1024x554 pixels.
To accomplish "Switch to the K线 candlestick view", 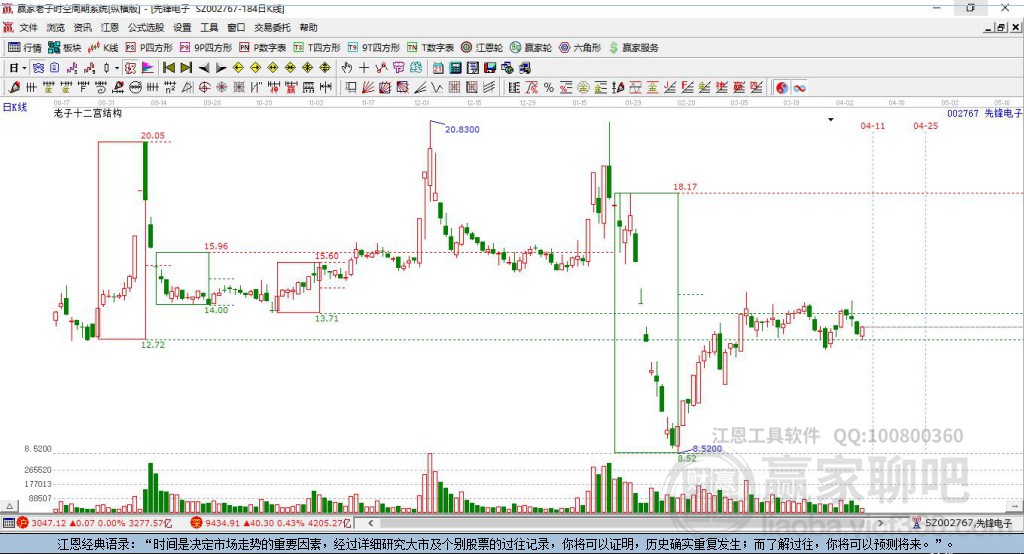I will 103,48.
